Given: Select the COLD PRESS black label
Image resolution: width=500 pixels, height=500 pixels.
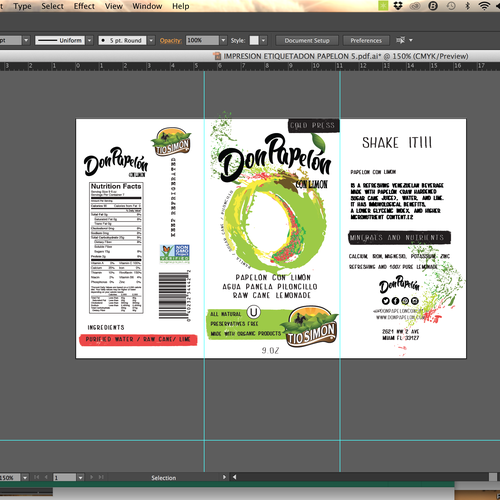Looking at the screenshot, I should pyautogui.click(x=314, y=125).
